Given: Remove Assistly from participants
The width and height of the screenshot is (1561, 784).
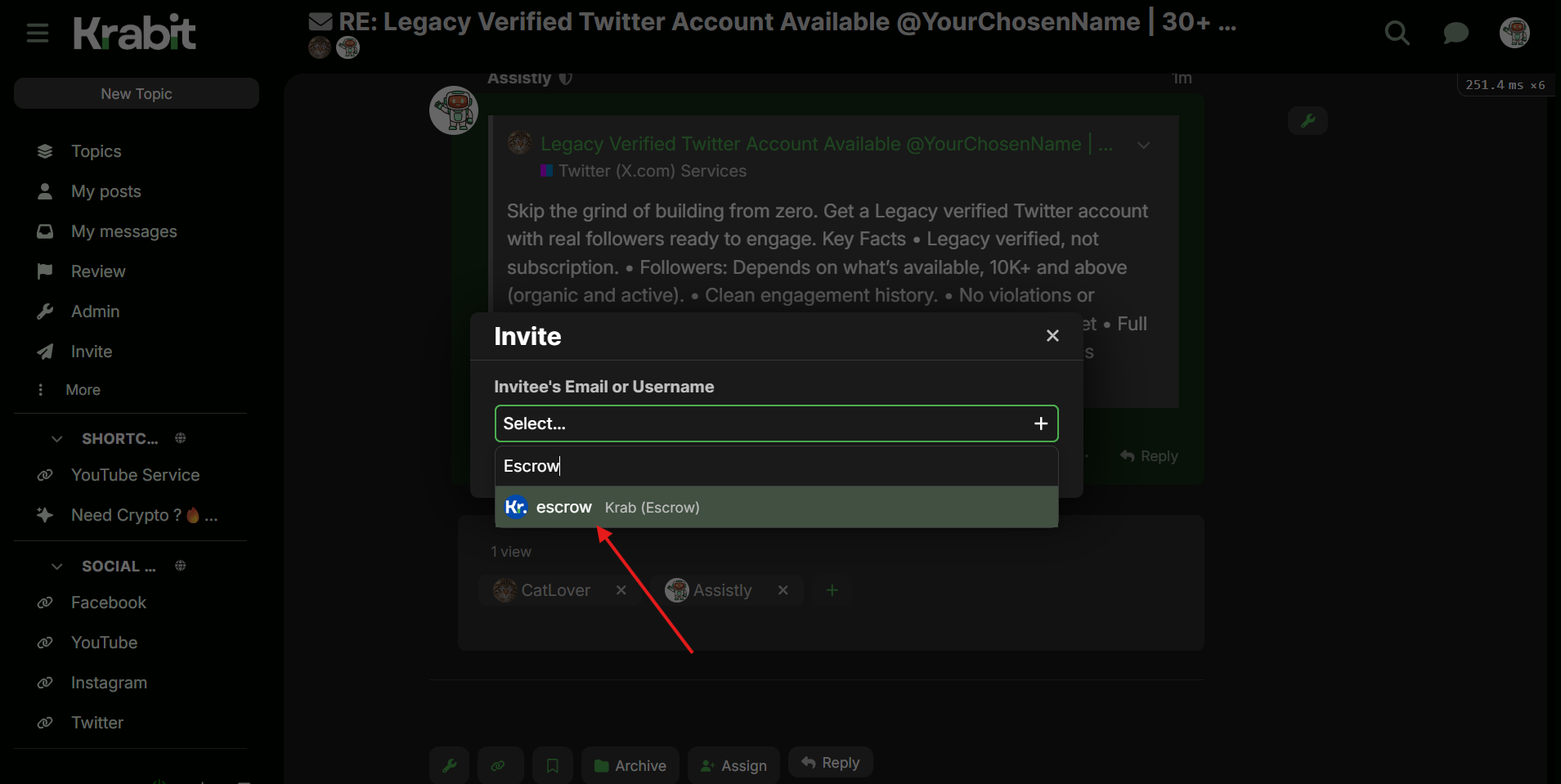Looking at the screenshot, I should 783,590.
